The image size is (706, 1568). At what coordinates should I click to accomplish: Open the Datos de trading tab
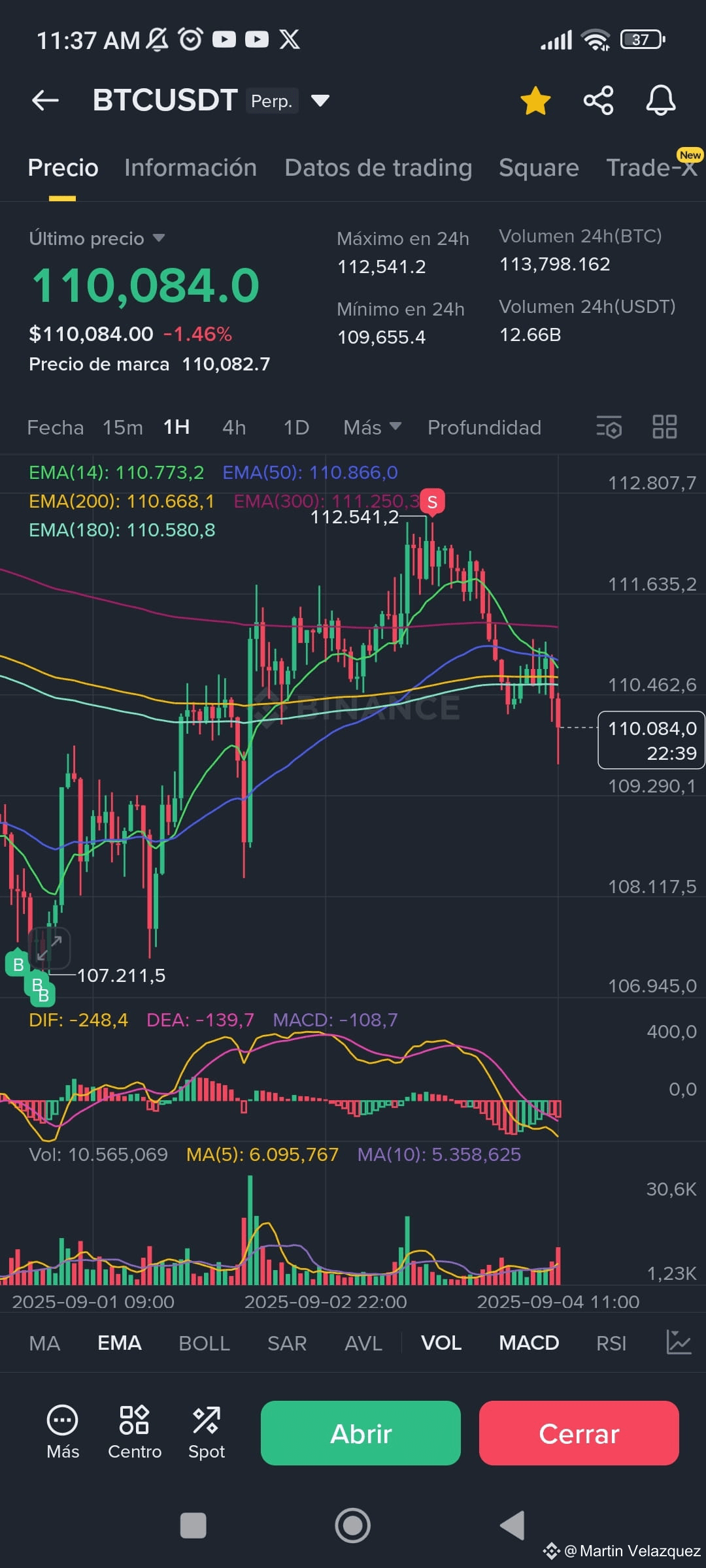click(x=378, y=168)
